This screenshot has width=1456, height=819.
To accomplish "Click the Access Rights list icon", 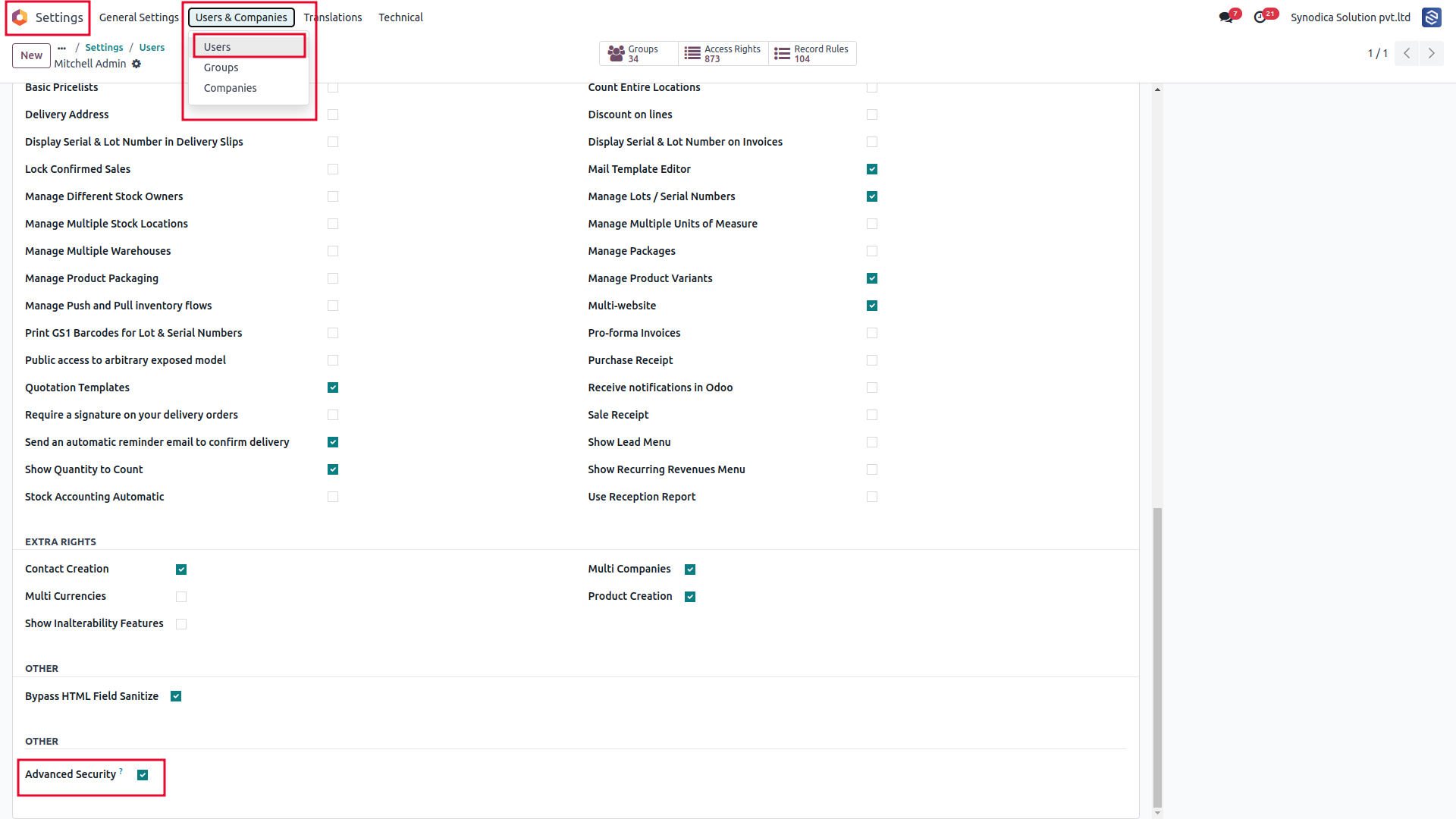I will pyautogui.click(x=692, y=53).
